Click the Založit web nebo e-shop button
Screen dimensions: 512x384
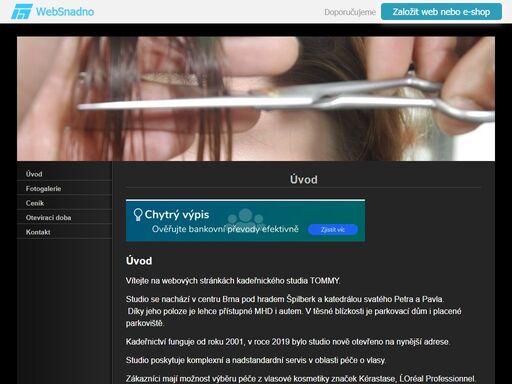[441, 12]
